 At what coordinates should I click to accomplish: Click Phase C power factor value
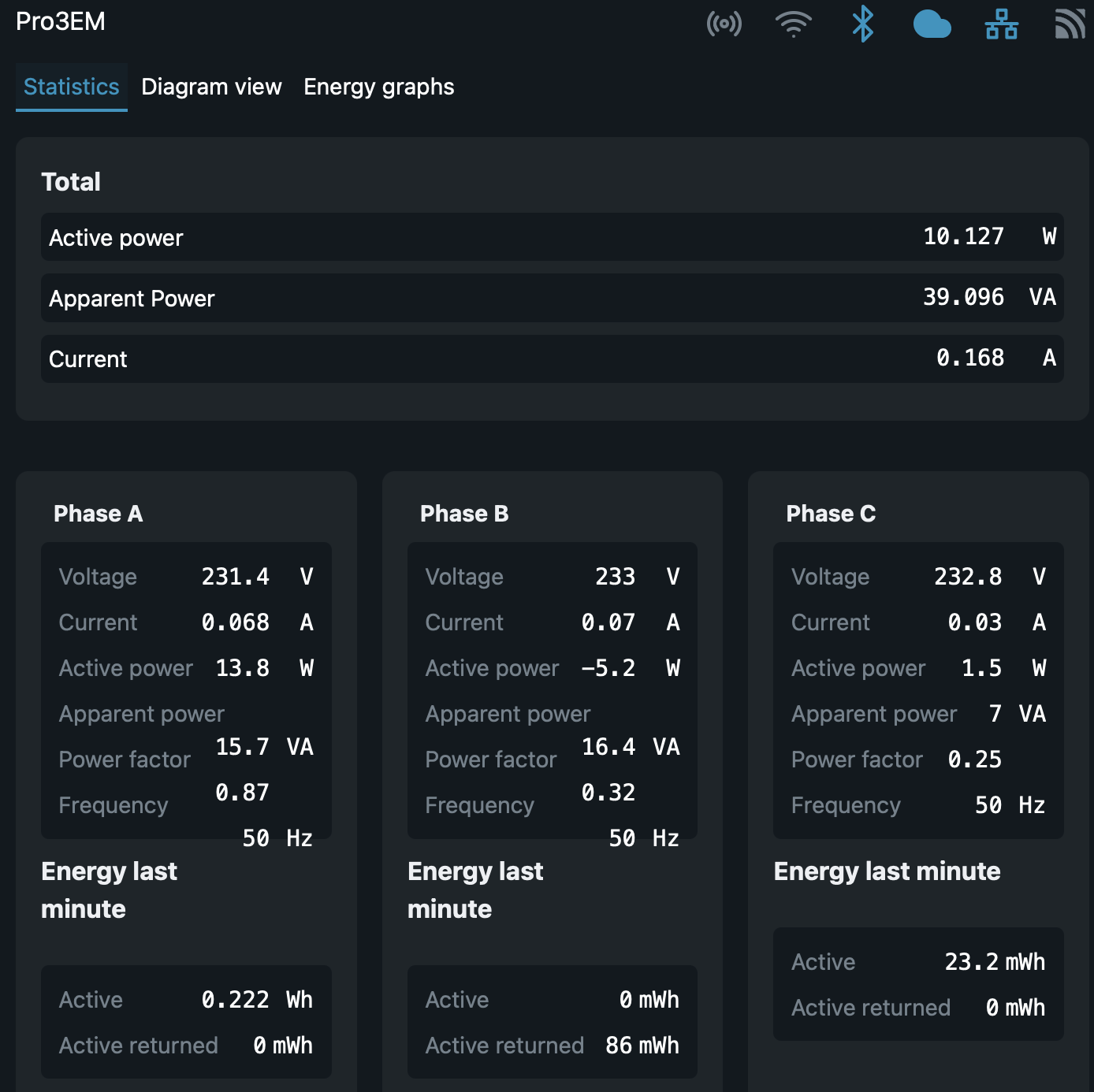pos(974,760)
